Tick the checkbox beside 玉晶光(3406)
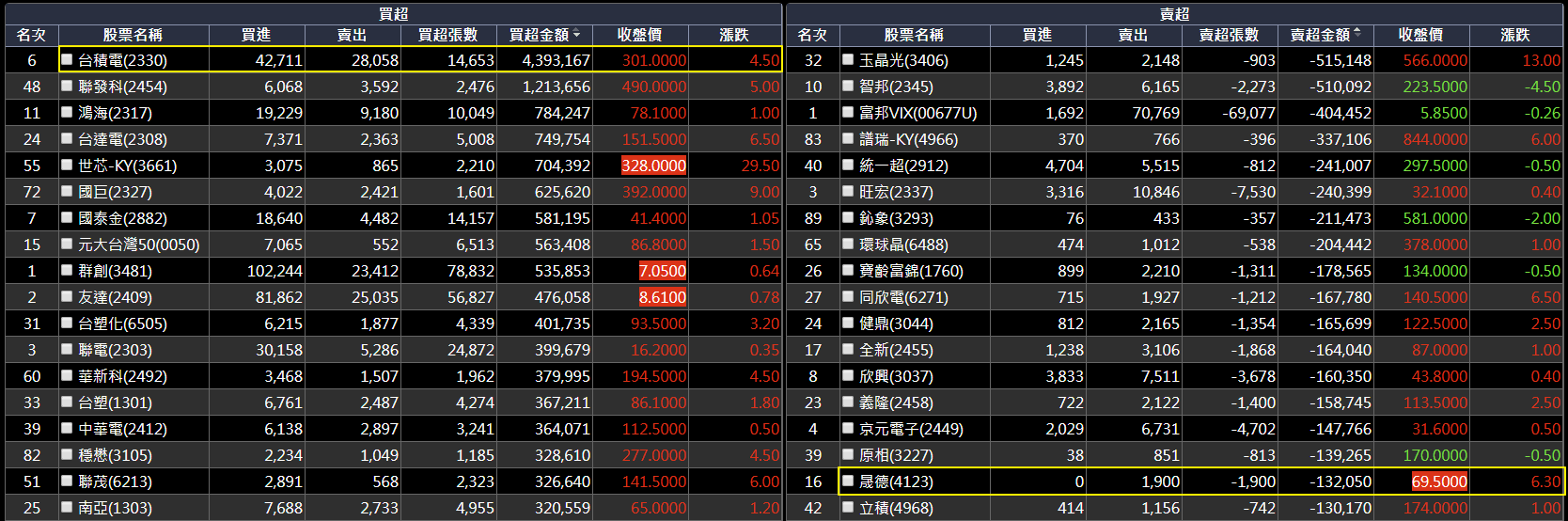This screenshot has height=521, width=1568. tap(848, 59)
